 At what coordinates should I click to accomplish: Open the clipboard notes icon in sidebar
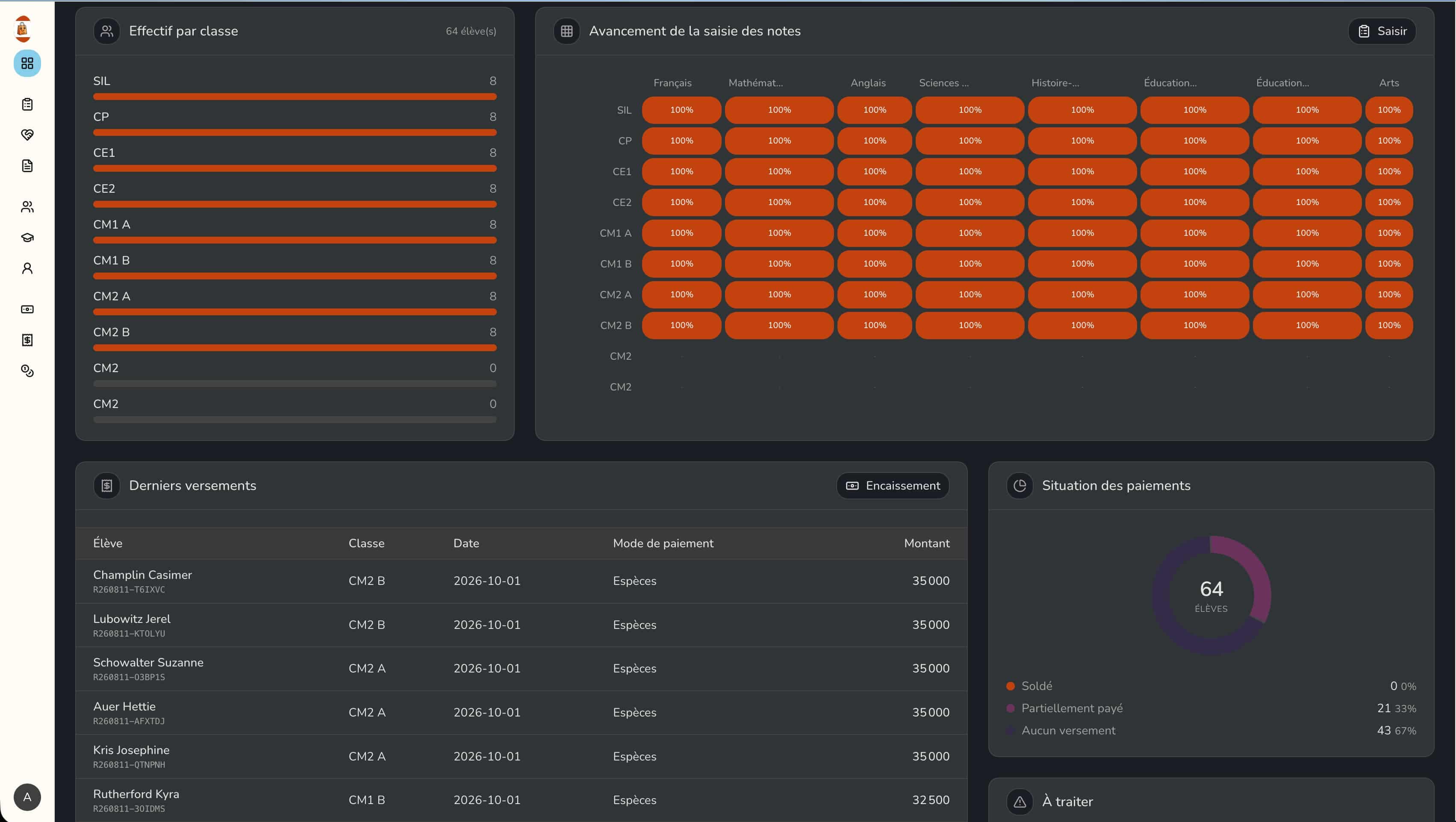pyautogui.click(x=27, y=105)
